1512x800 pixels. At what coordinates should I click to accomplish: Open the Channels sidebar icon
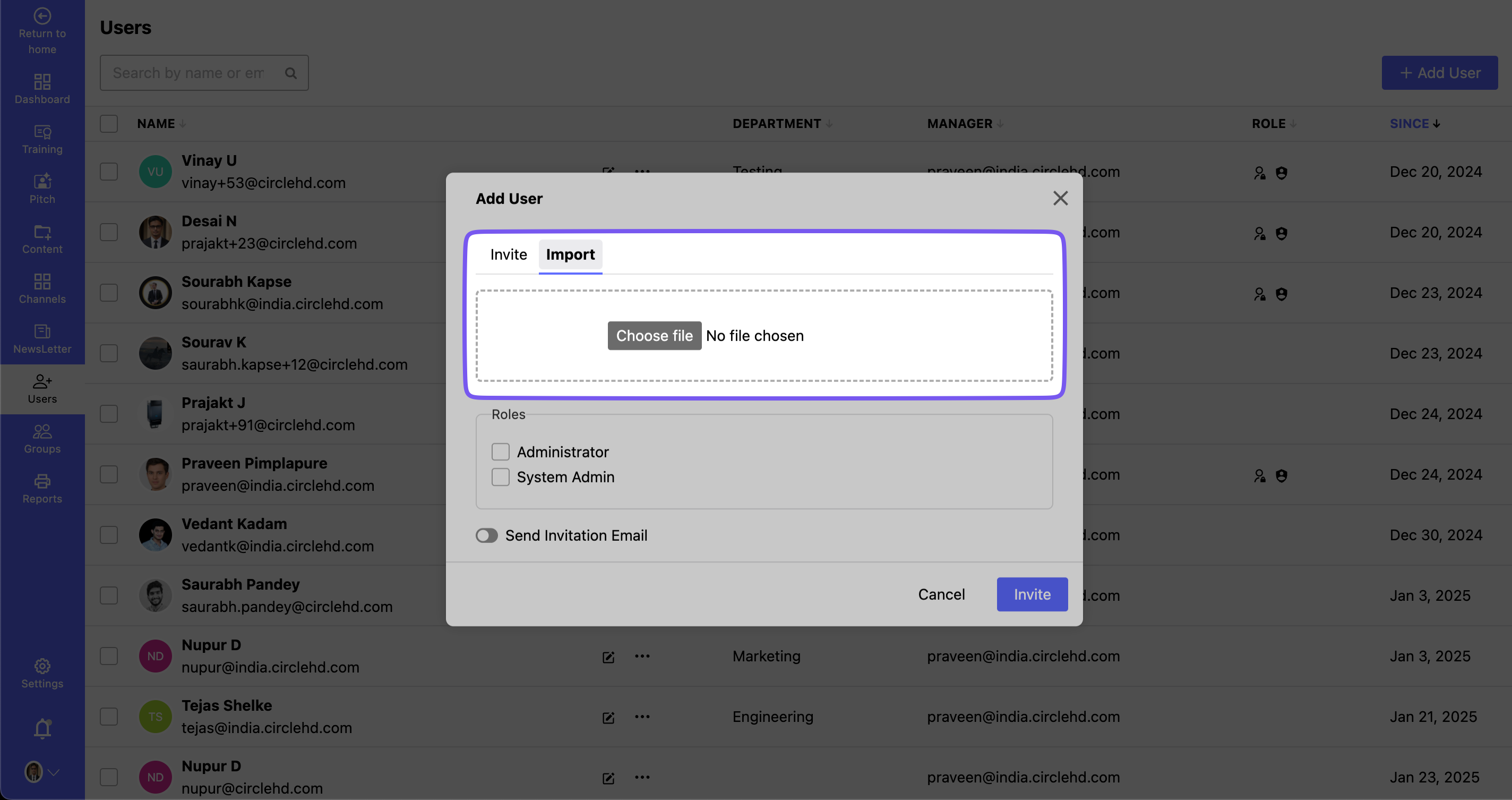click(x=42, y=288)
